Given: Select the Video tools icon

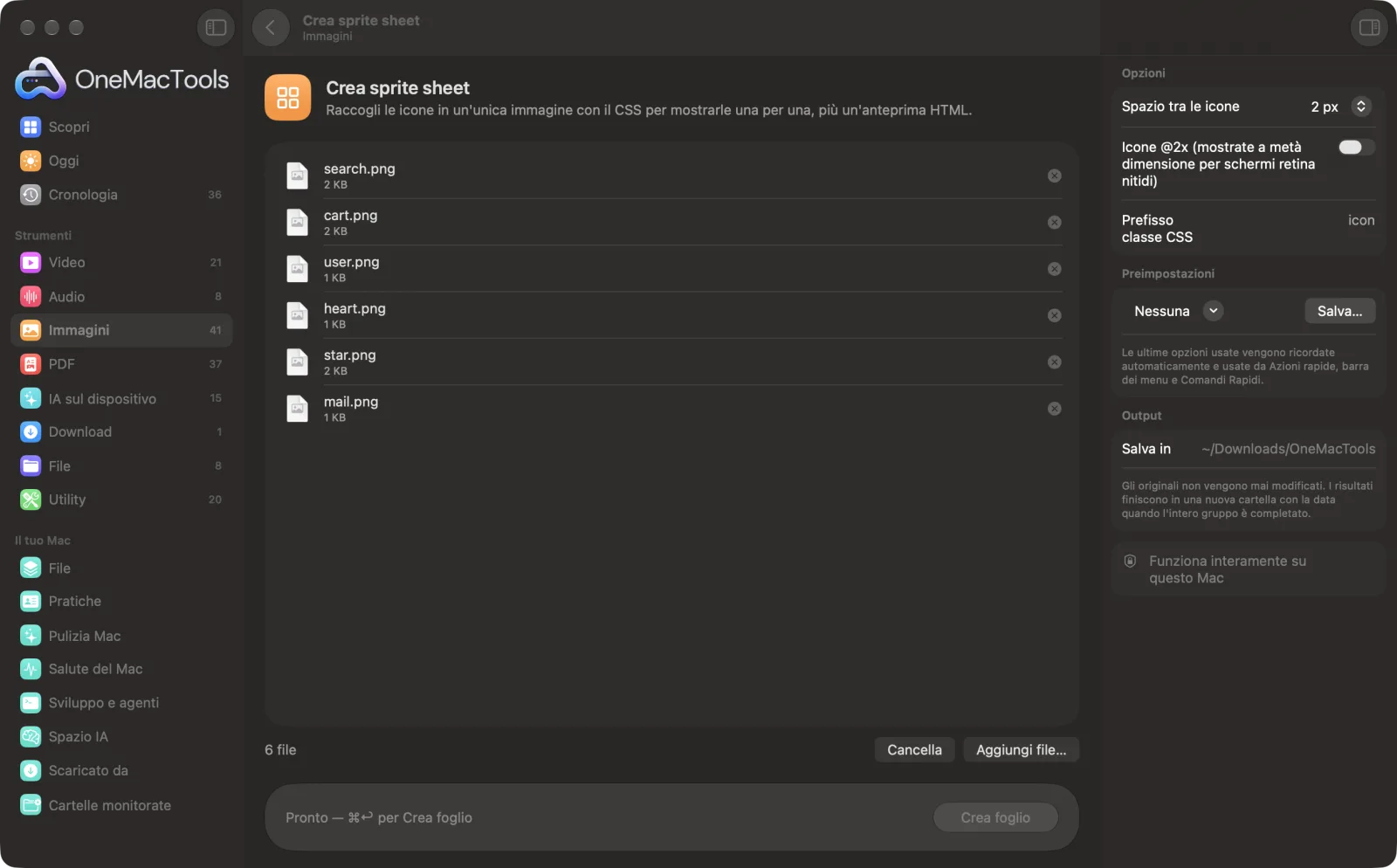Looking at the screenshot, I should (x=31, y=262).
